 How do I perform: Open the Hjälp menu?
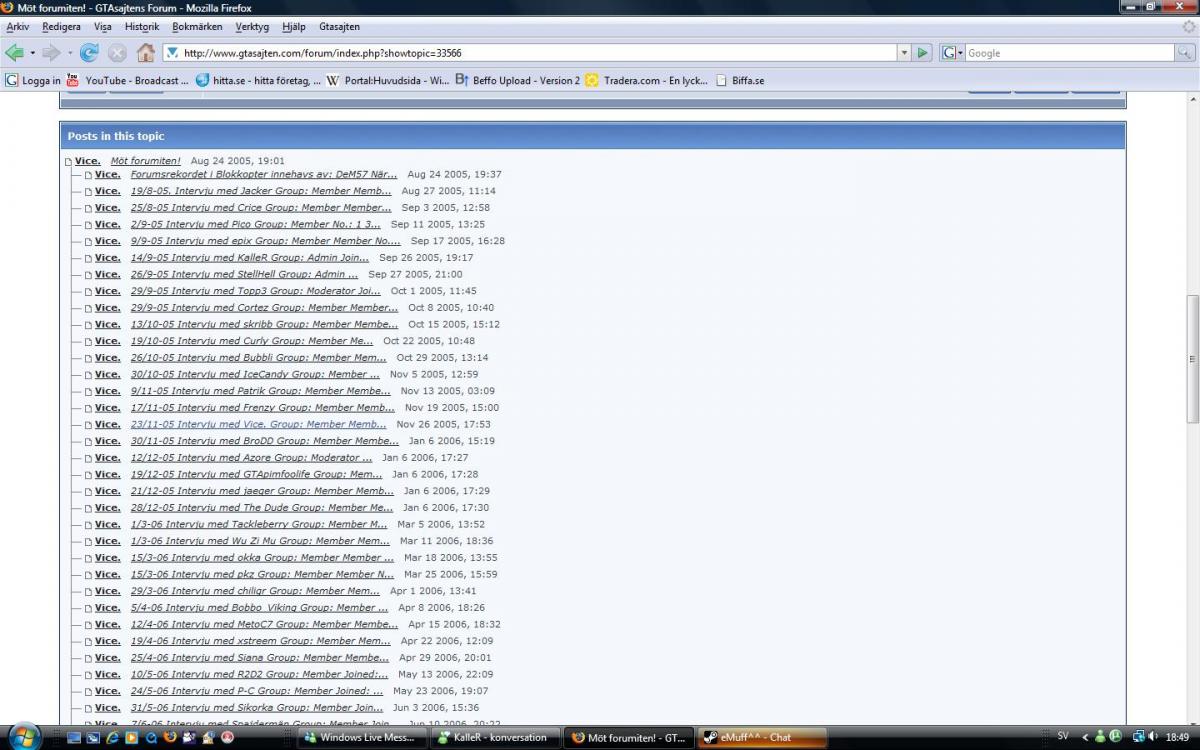(x=294, y=27)
